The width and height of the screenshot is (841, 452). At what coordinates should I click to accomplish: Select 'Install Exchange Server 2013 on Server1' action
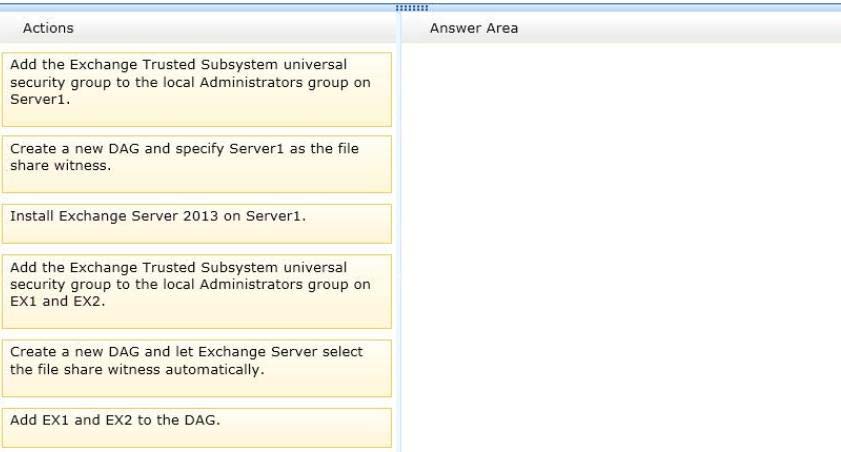197,224
